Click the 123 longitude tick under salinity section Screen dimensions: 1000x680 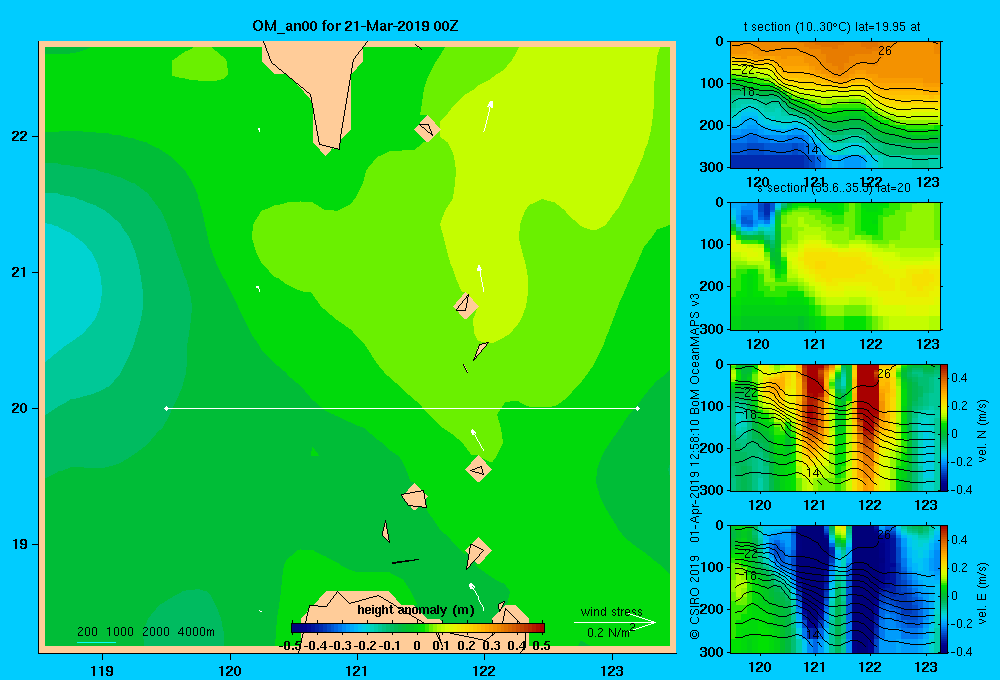click(927, 344)
